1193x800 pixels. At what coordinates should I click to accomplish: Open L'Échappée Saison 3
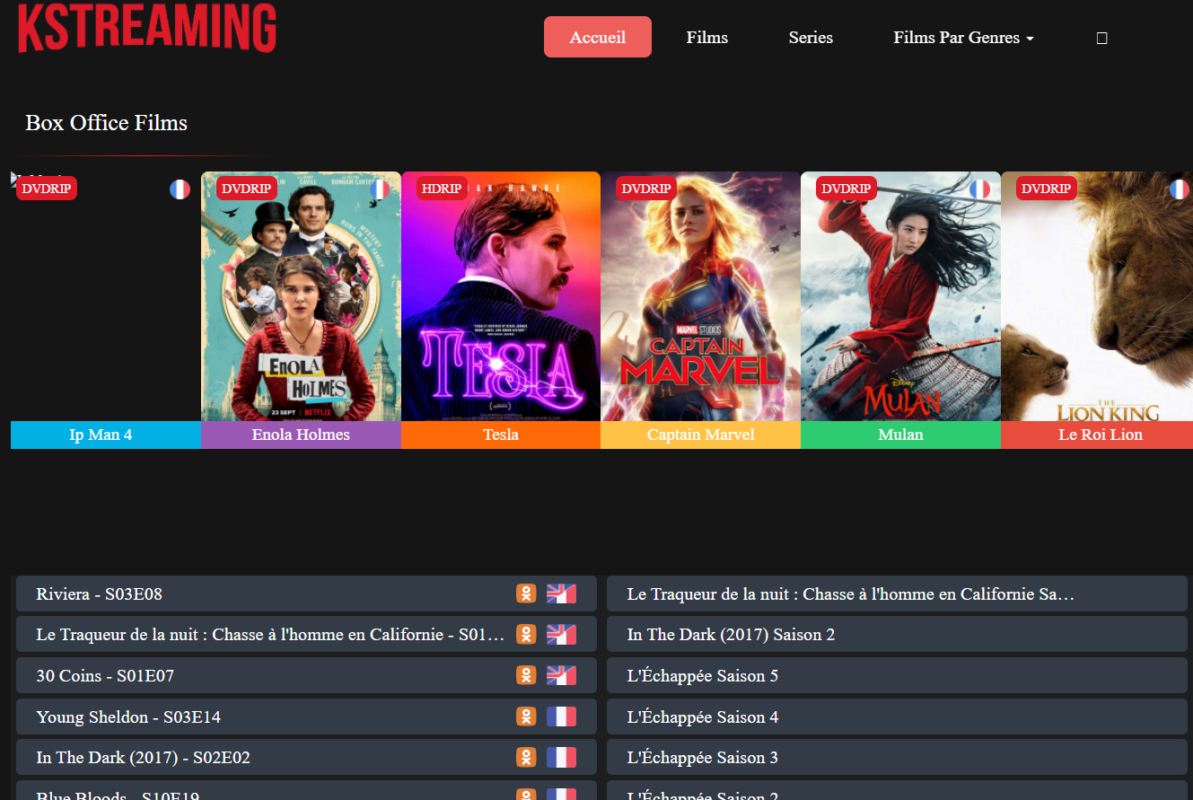897,757
